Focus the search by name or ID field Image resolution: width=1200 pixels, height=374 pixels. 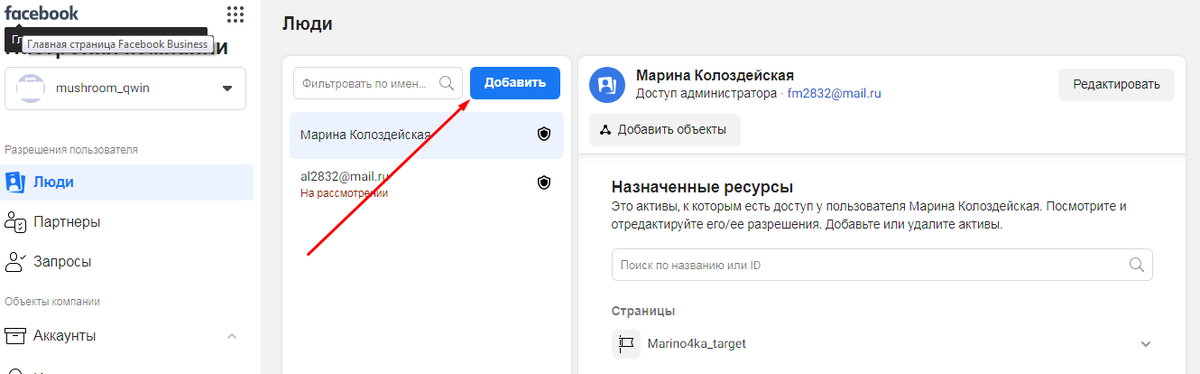882,265
